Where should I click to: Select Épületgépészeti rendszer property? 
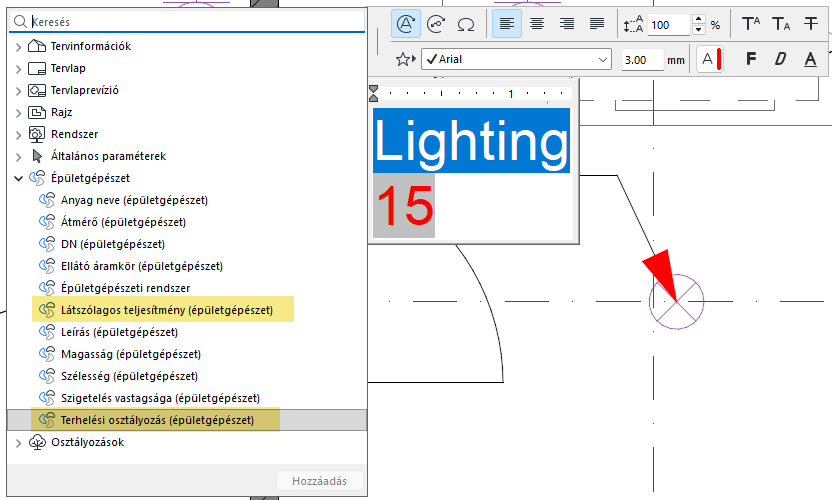pos(125,288)
